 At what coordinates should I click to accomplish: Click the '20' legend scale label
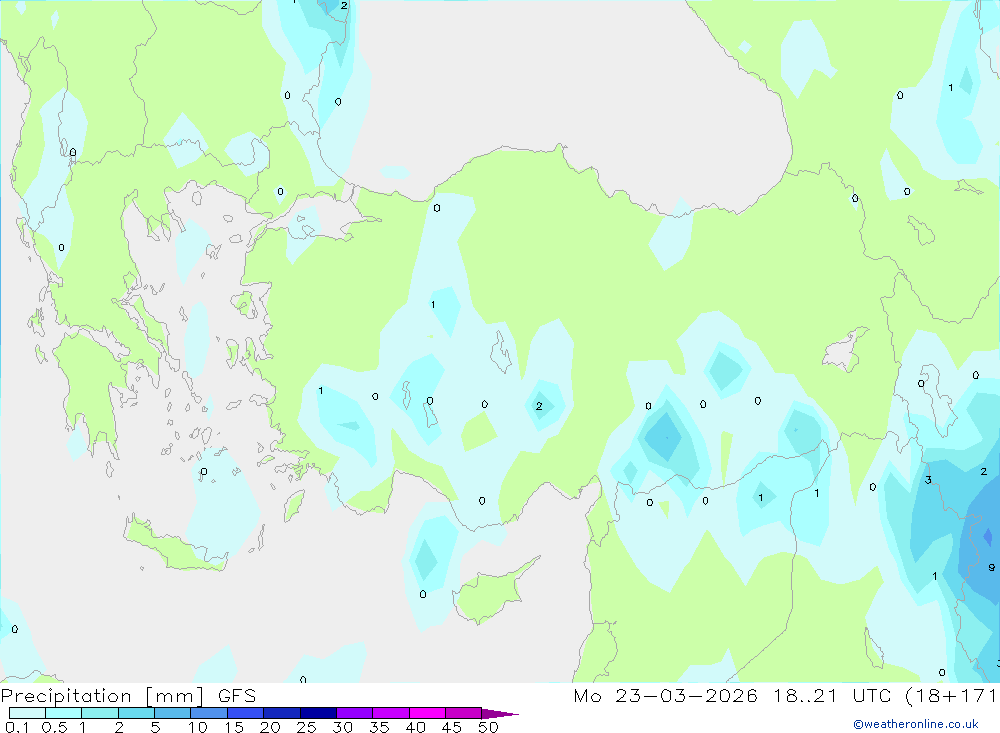click(x=270, y=727)
